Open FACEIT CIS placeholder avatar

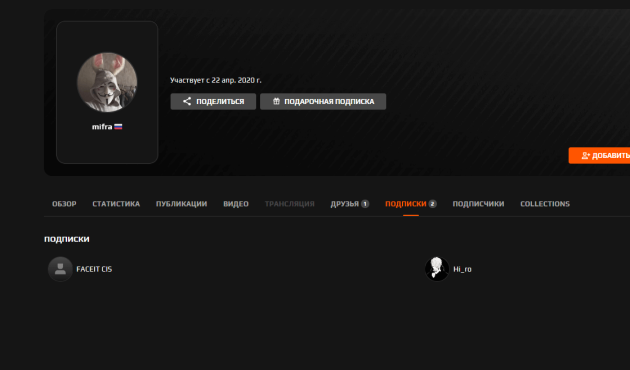(60, 269)
